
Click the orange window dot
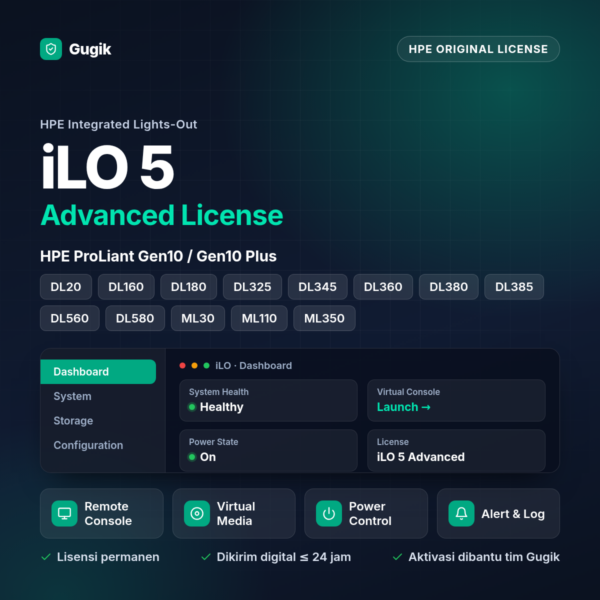pos(194,366)
